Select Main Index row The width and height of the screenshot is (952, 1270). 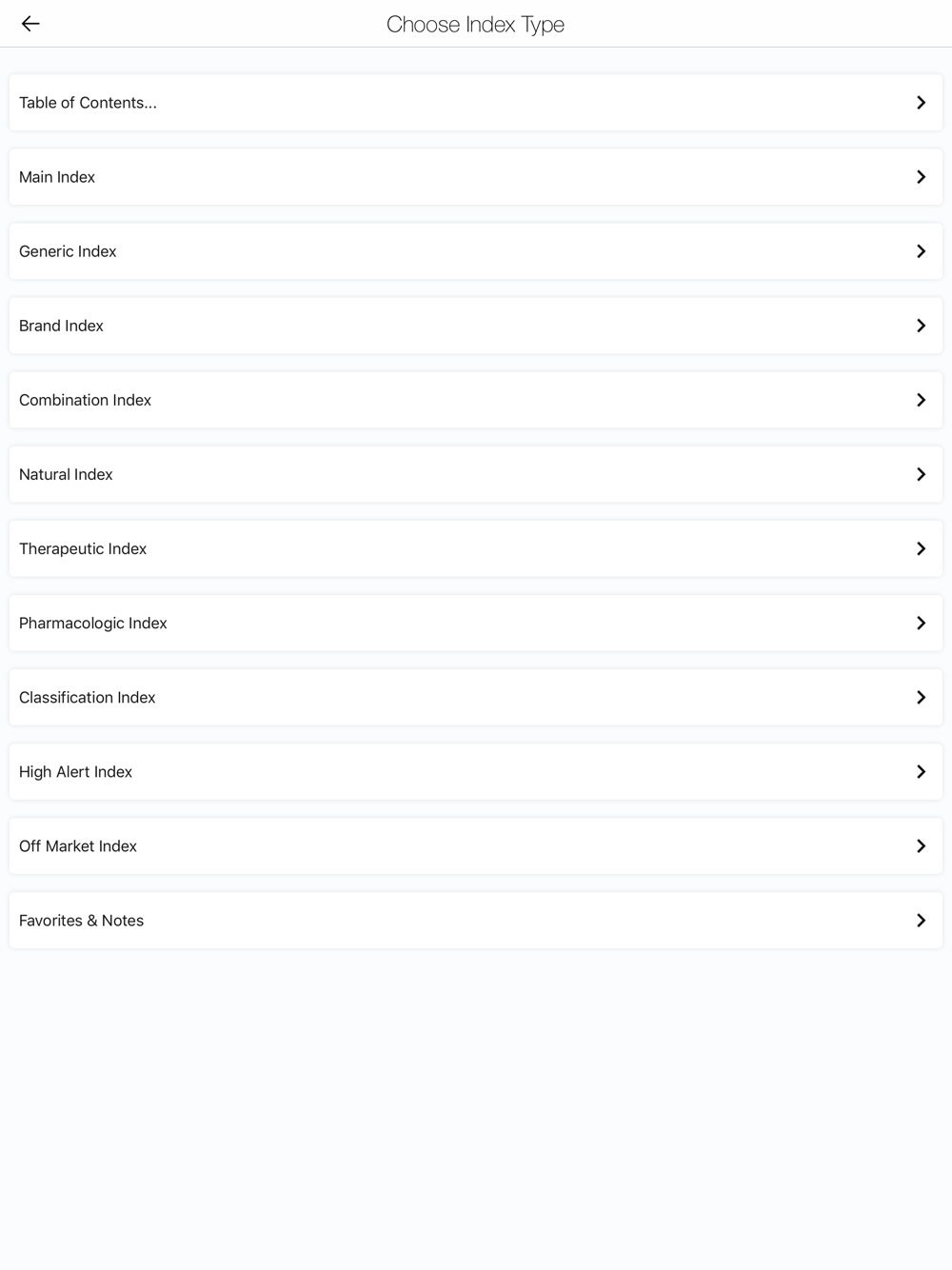click(x=475, y=177)
